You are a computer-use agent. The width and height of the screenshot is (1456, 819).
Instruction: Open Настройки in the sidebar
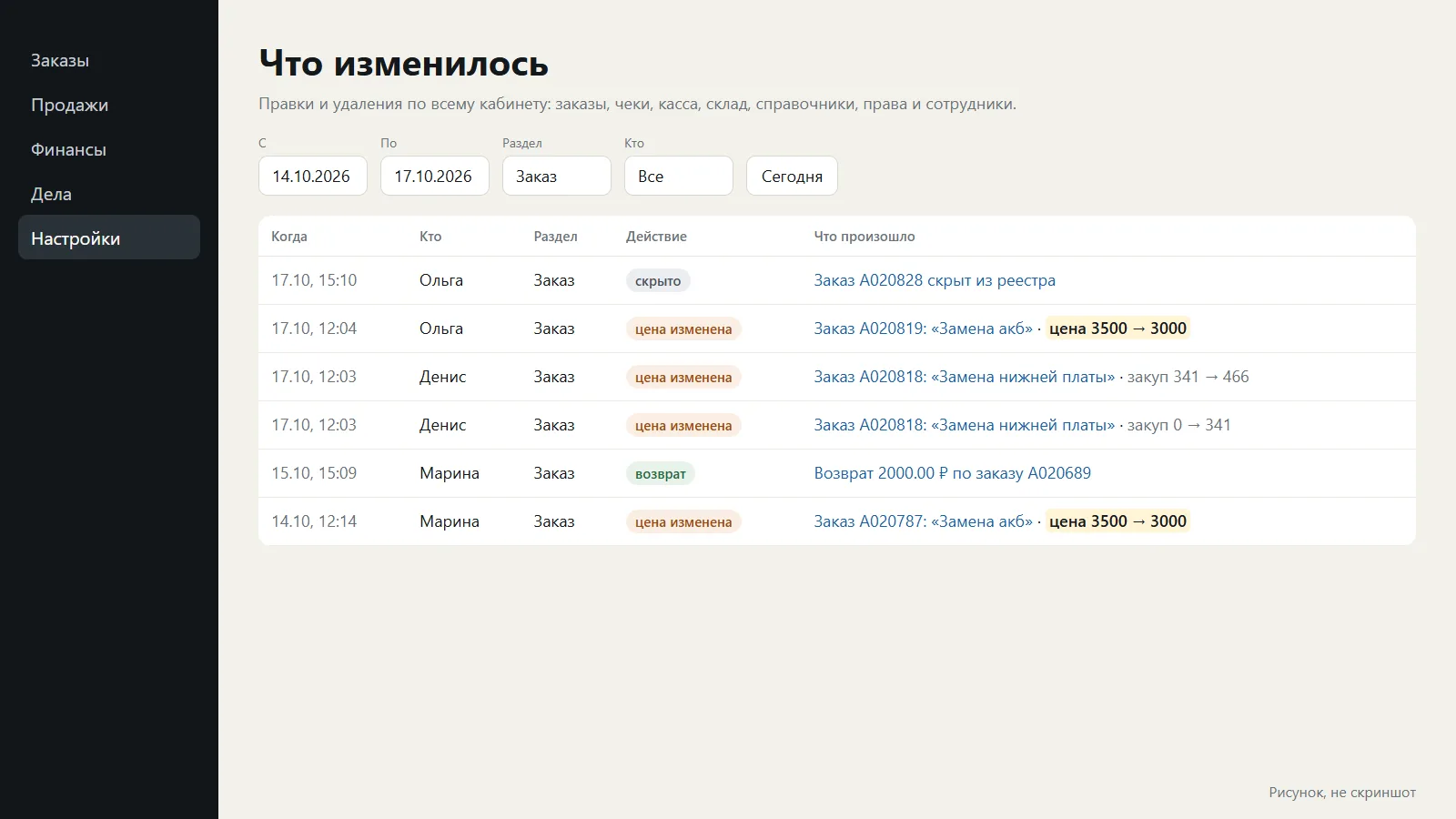coord(109,238)
